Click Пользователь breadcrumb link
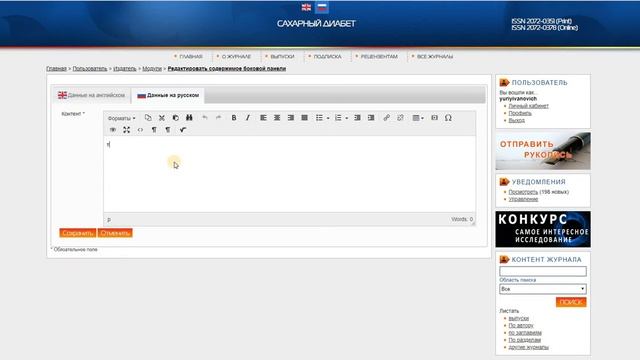 pyautogui.click(x=90, y=69)
